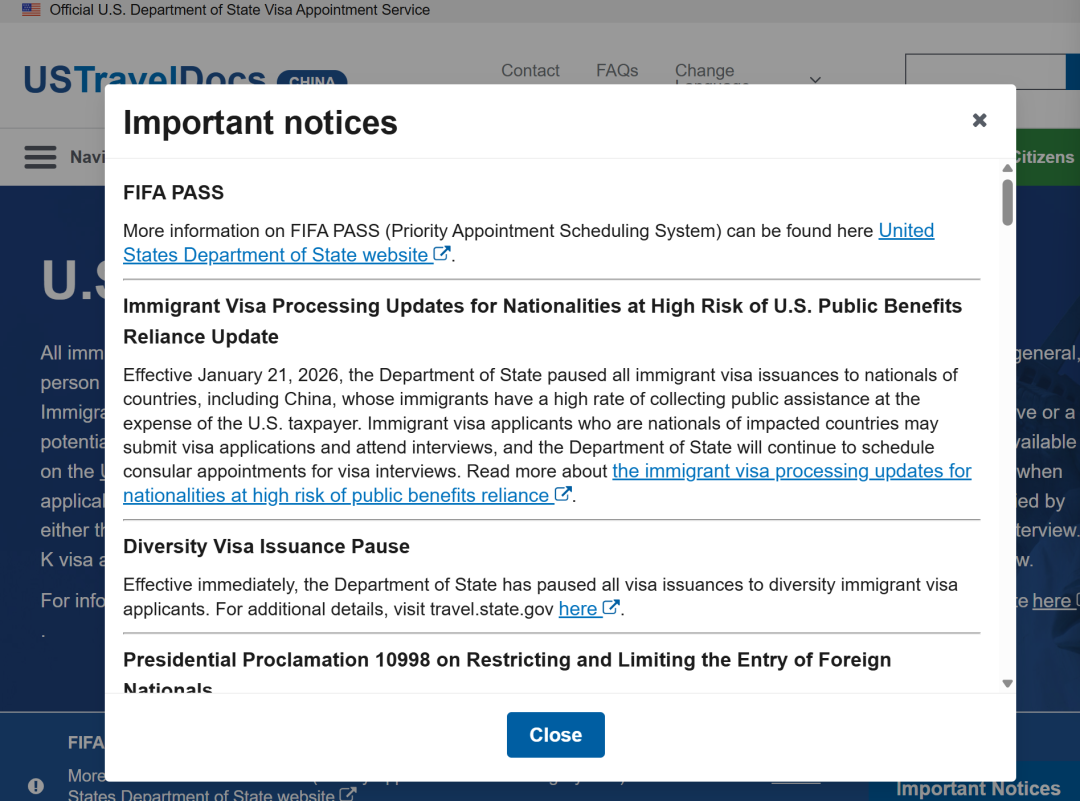Click external link icon in Diversity Visa section

611,608
